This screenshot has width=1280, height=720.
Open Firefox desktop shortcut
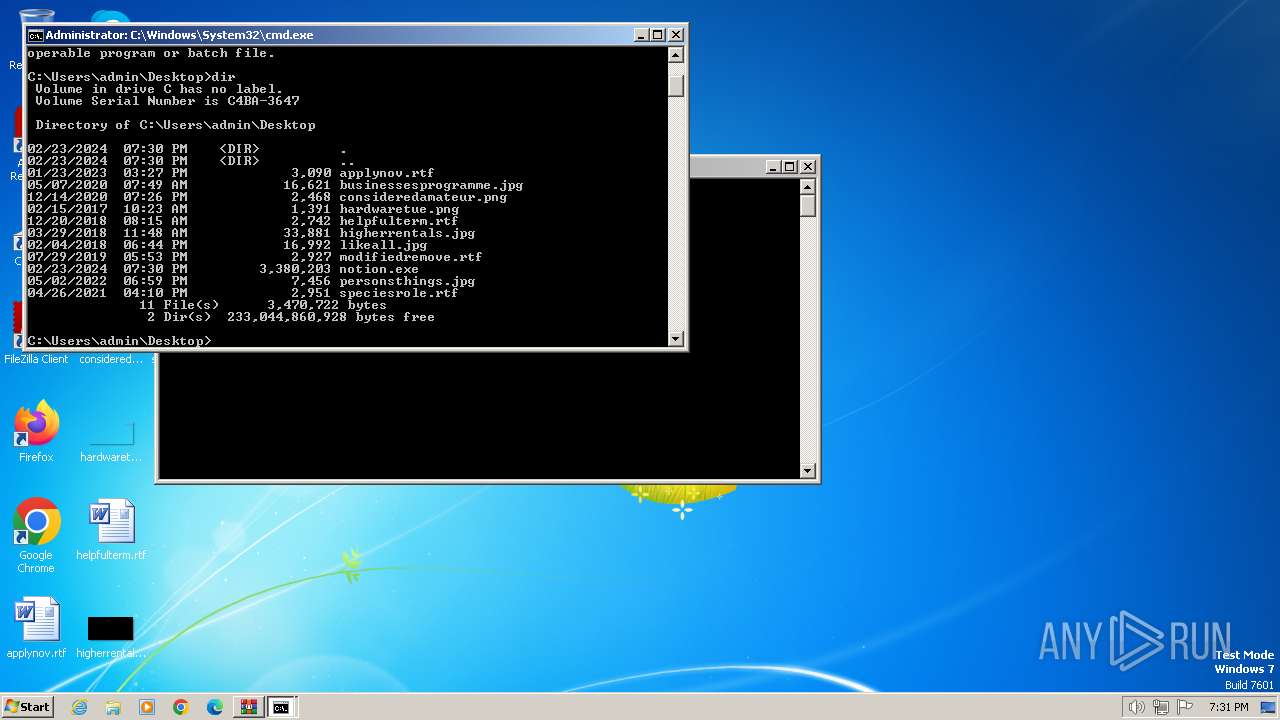pos(36,432)
